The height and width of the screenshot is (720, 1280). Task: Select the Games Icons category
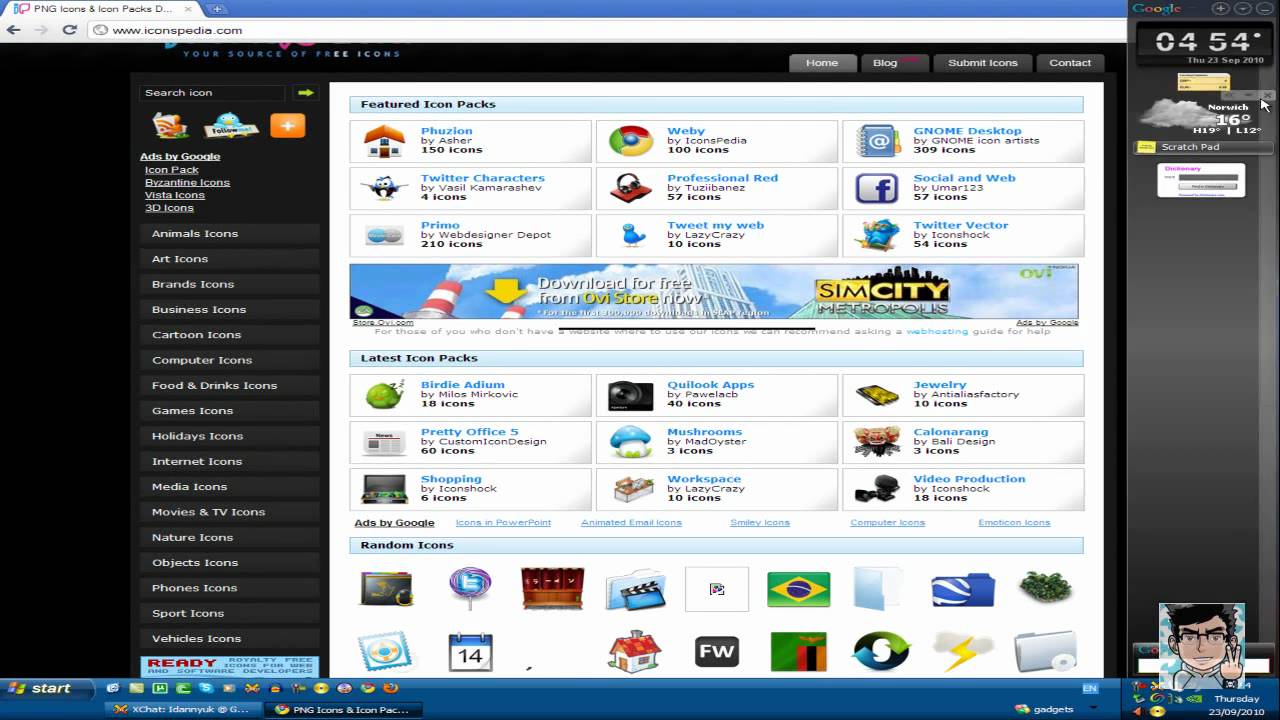click(230, 410)
